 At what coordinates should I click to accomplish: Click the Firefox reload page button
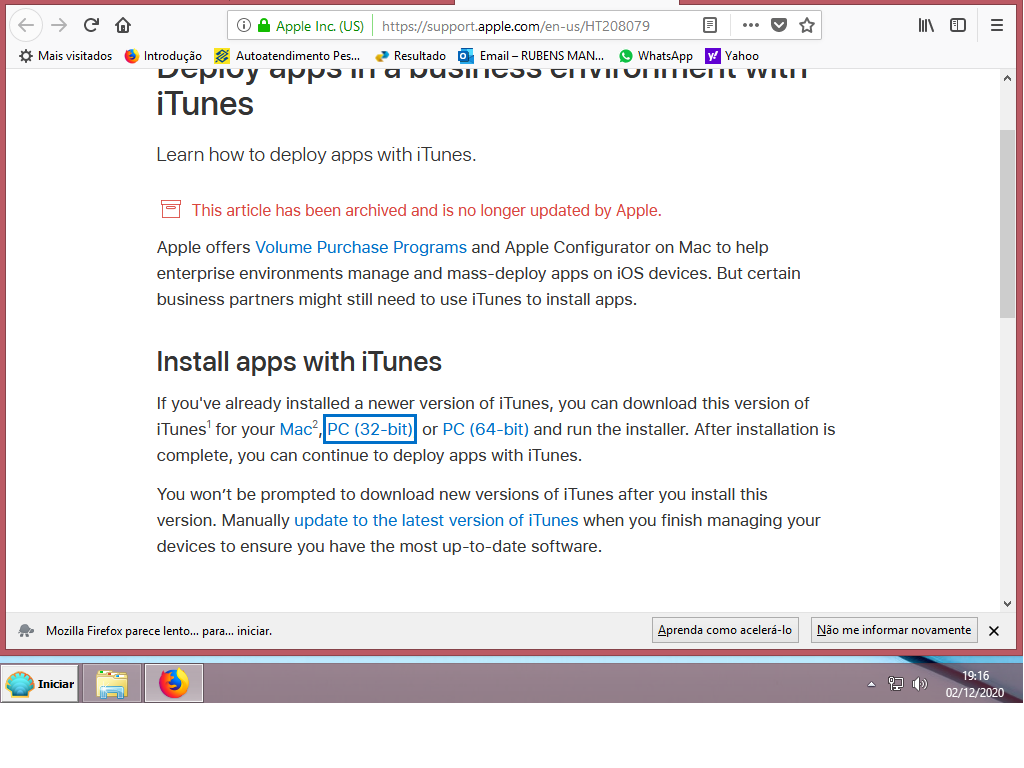coord(91,25)
